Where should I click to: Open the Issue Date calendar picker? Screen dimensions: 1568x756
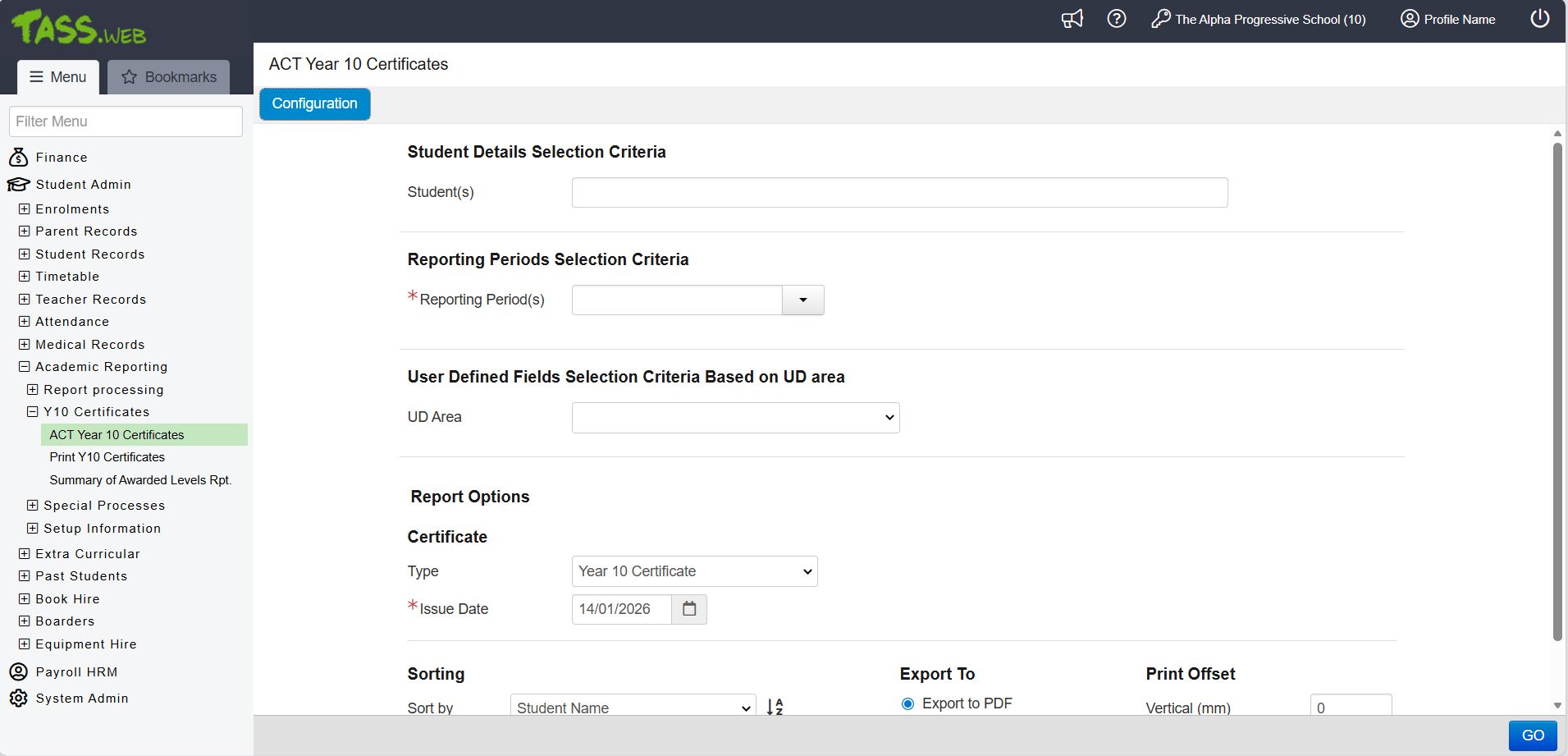click(x=689, y=609)
